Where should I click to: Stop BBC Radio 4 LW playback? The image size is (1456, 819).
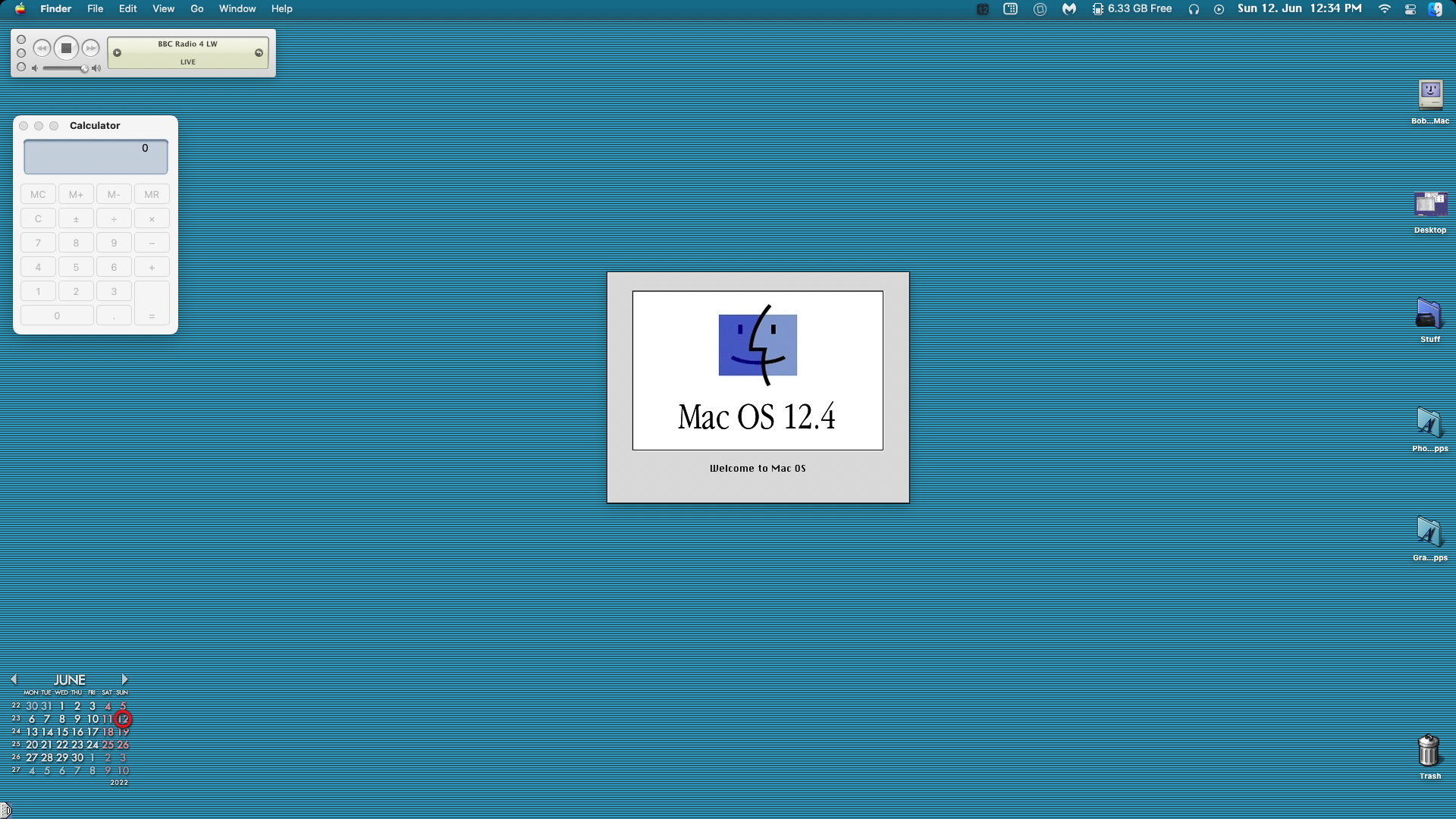pos(66,49)
